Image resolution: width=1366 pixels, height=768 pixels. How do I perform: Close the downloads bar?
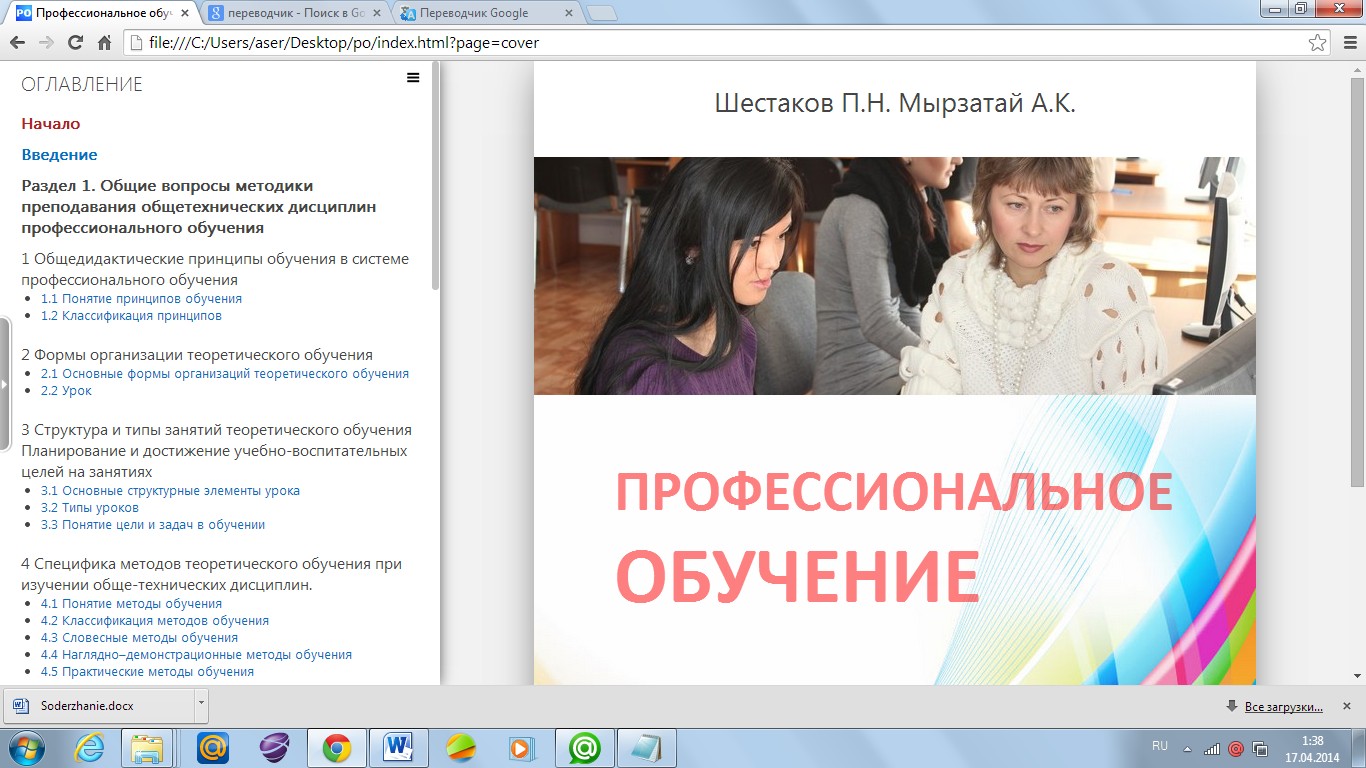tap(1346, 707)
